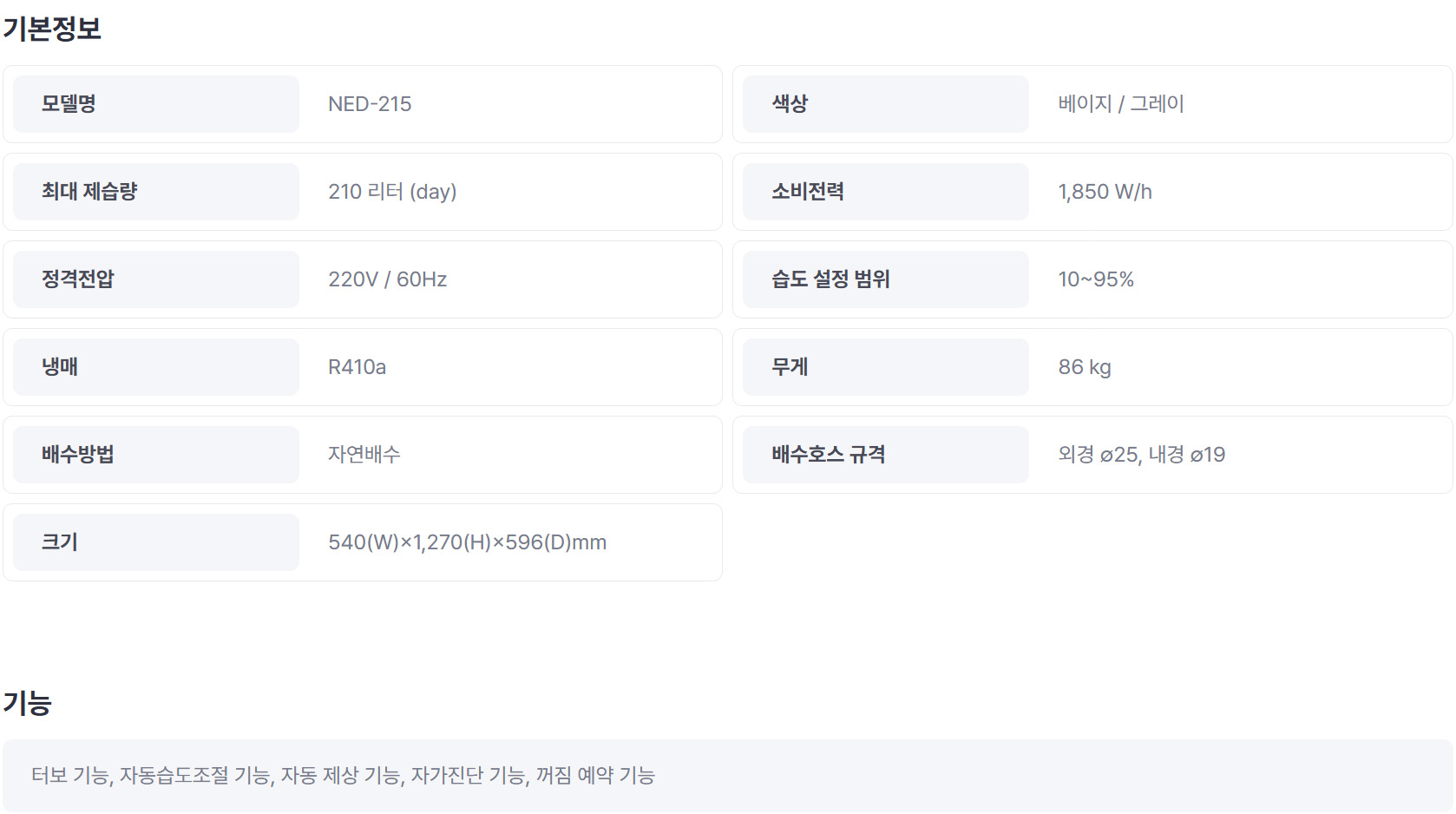Click the 베이지 / 그레이 color value
The image size is (1456, 814).
pyautogui.click(x=1120, y=104)
